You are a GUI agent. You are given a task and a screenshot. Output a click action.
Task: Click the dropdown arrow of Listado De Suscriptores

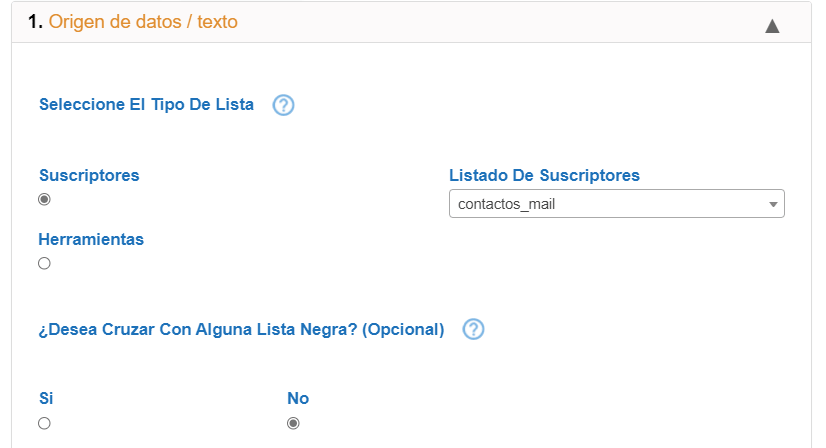tap(773, 204)
